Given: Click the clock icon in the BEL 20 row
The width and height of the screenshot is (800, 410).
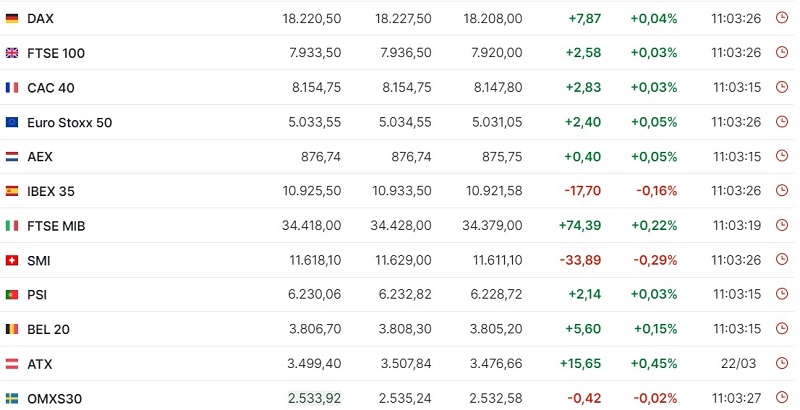Looking at the screenshot, I should [x=782, y=328].
